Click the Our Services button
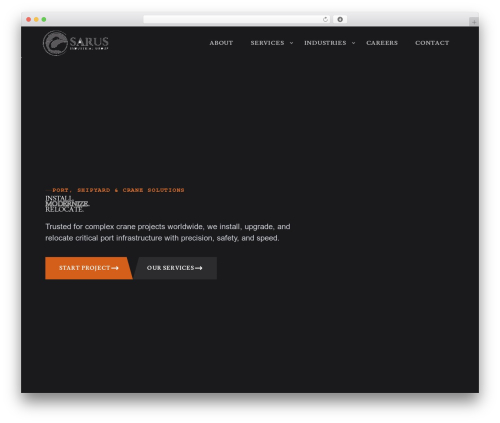Screen dimensions: 500x423 (175, 268)
